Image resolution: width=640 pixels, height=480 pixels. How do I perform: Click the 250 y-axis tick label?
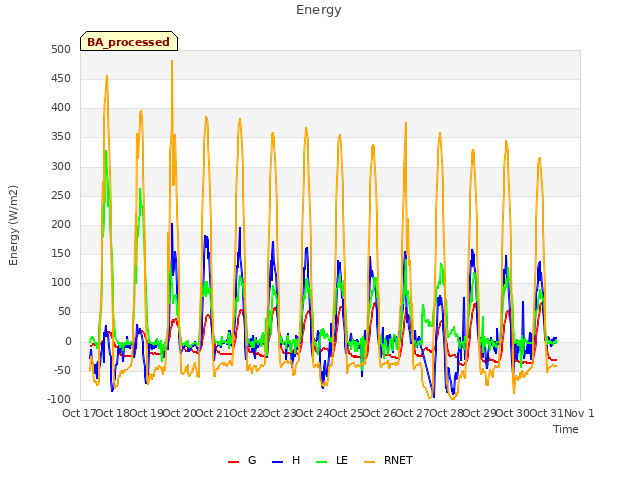click(x=61, y=196)
